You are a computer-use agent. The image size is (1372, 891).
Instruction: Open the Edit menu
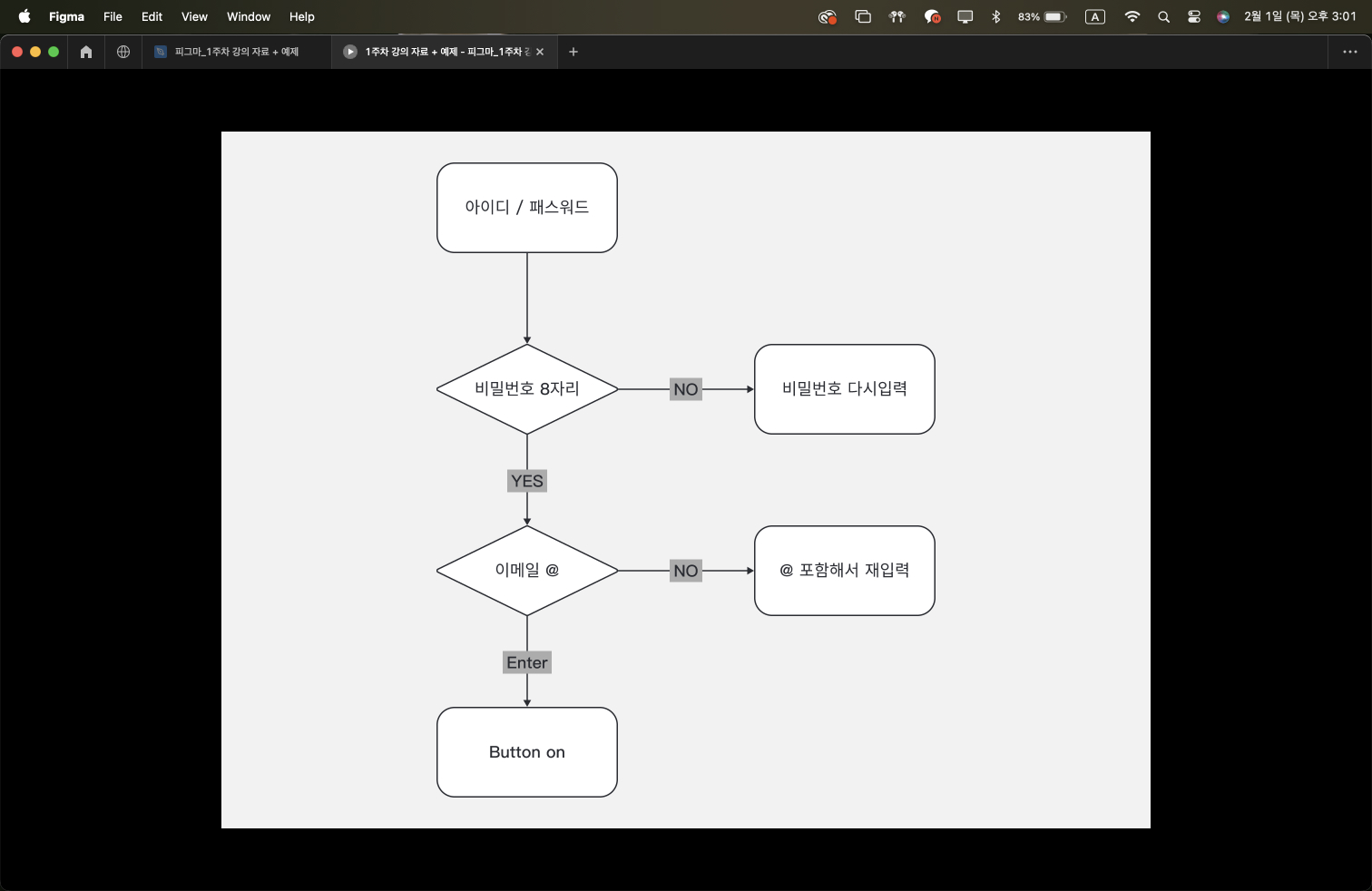pos(152,16)
